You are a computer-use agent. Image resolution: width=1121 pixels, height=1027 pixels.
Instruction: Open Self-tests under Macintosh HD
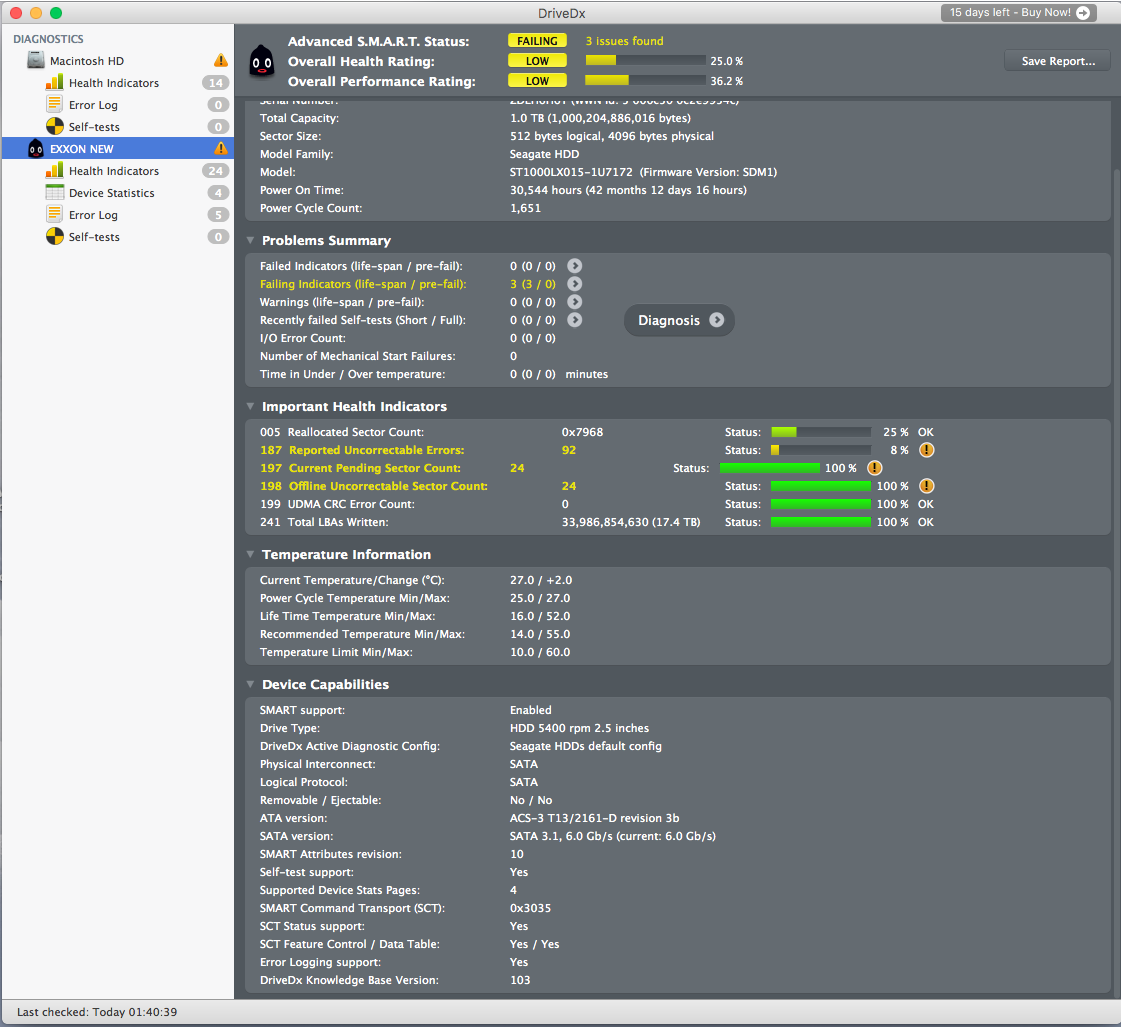coord(94,127)
